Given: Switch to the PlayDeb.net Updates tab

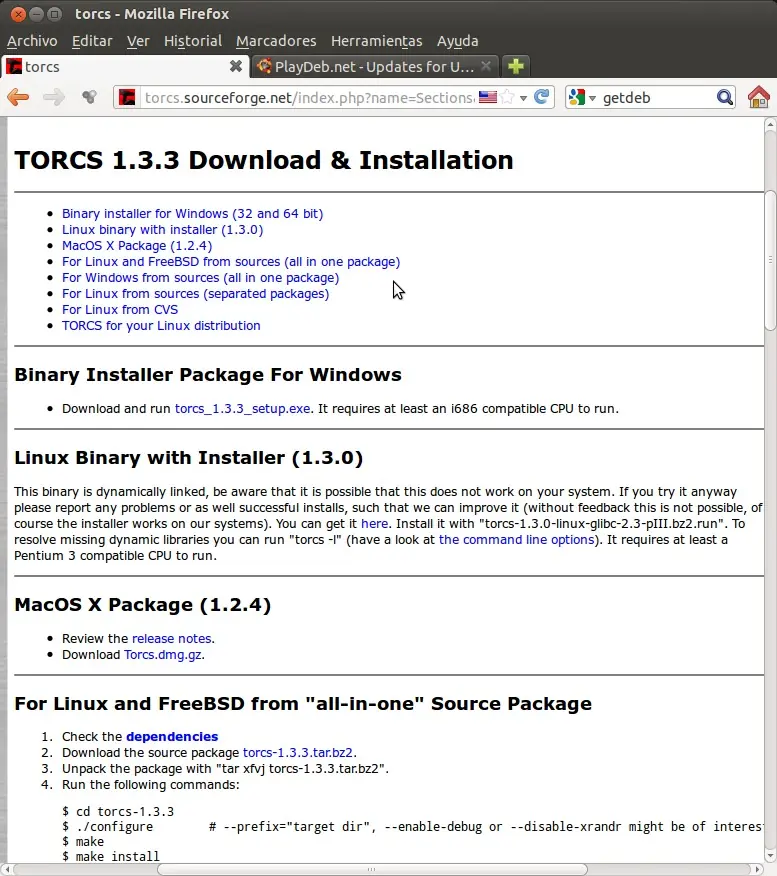Looking at the screenshot, I should (x=374, y=66).
